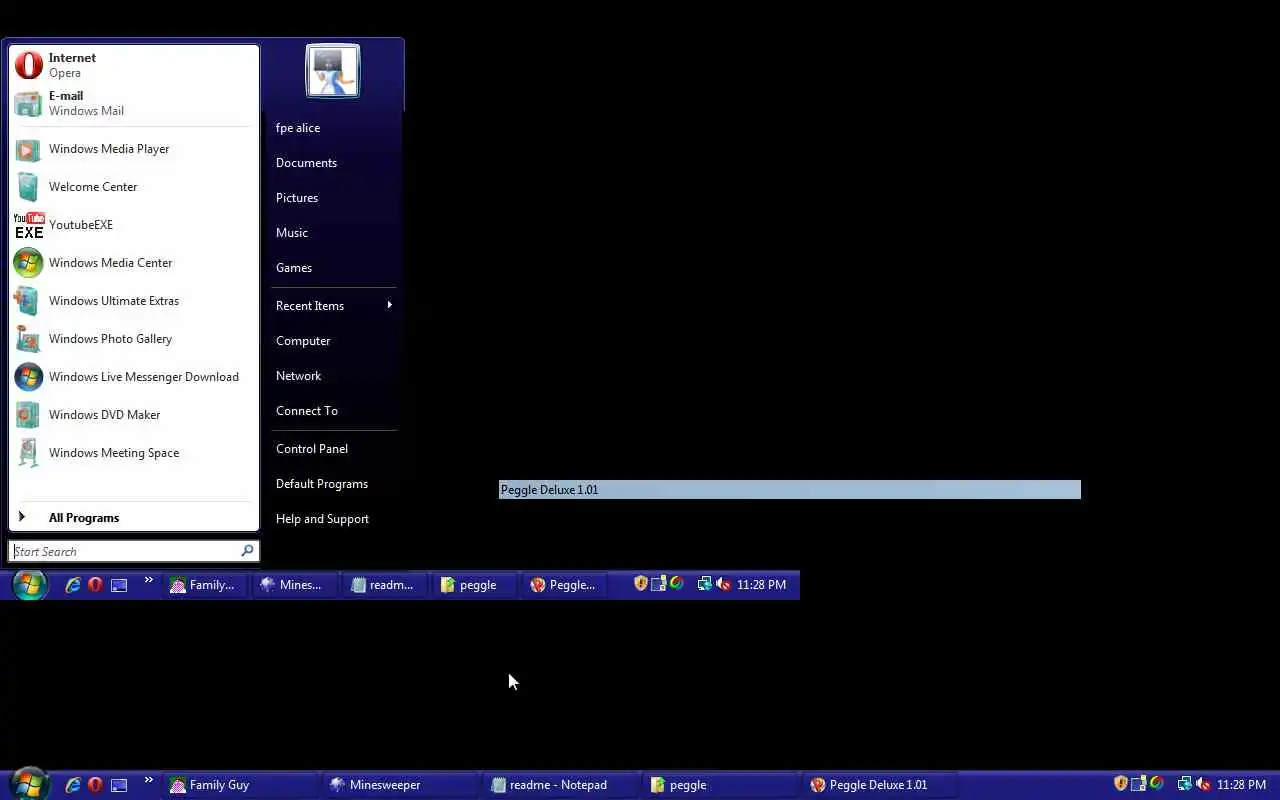Click the Start orb on the bottom taskbar
Image resolution: width=1280 pixels, height=800 pixels.
(x=29, y=785)
